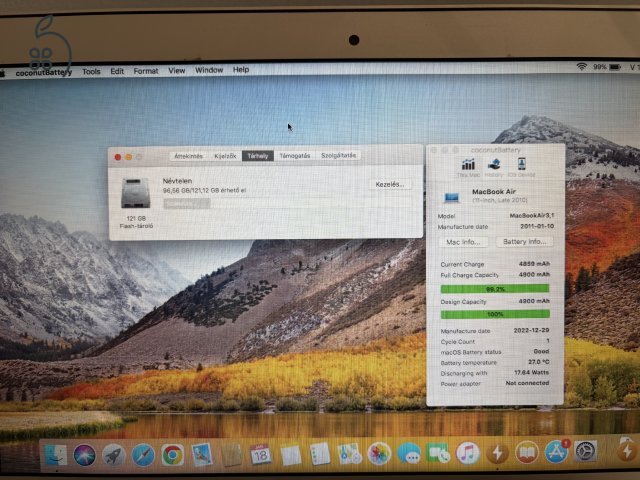Click the 100% design capacity bar
Screen dimensions: 640x480
[x=495, y=314]
